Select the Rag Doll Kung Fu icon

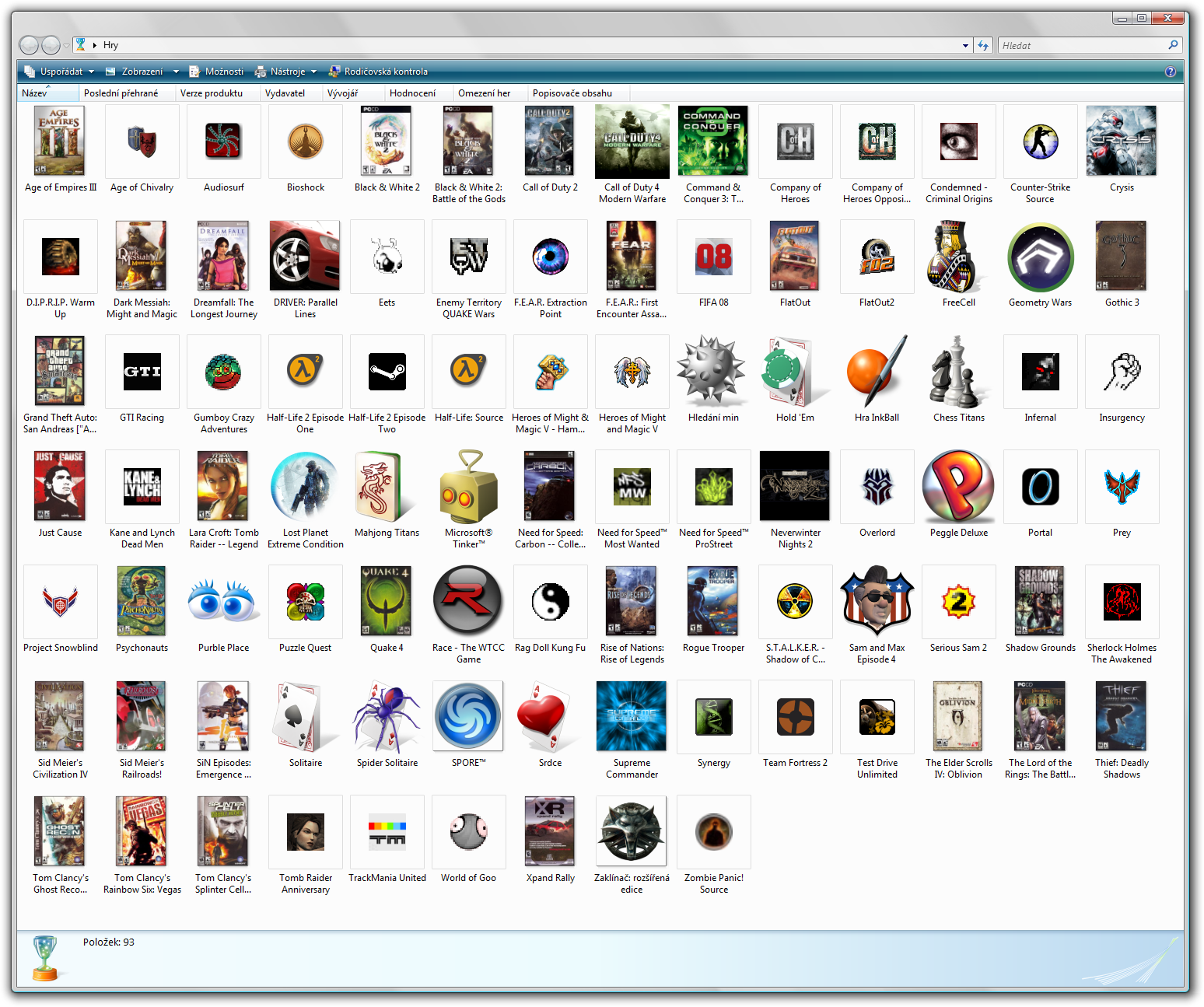pyautogui.click(x=551, y=602)
